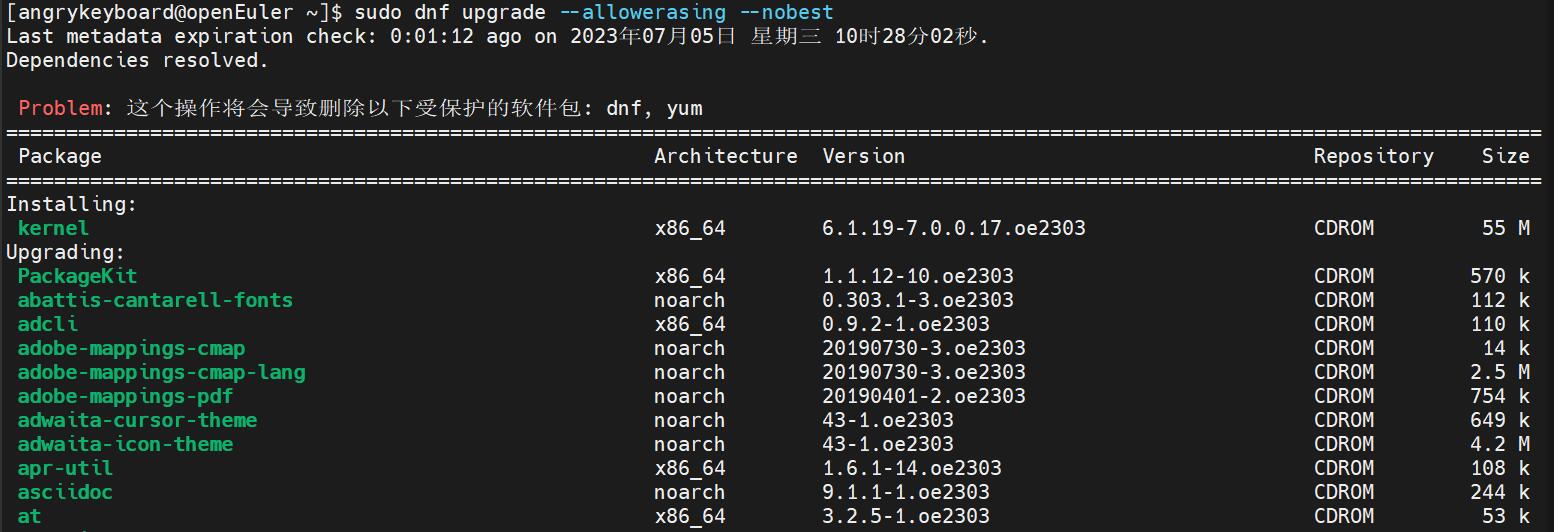Click the Version column header
The image size is (1554, 532).
863,156
